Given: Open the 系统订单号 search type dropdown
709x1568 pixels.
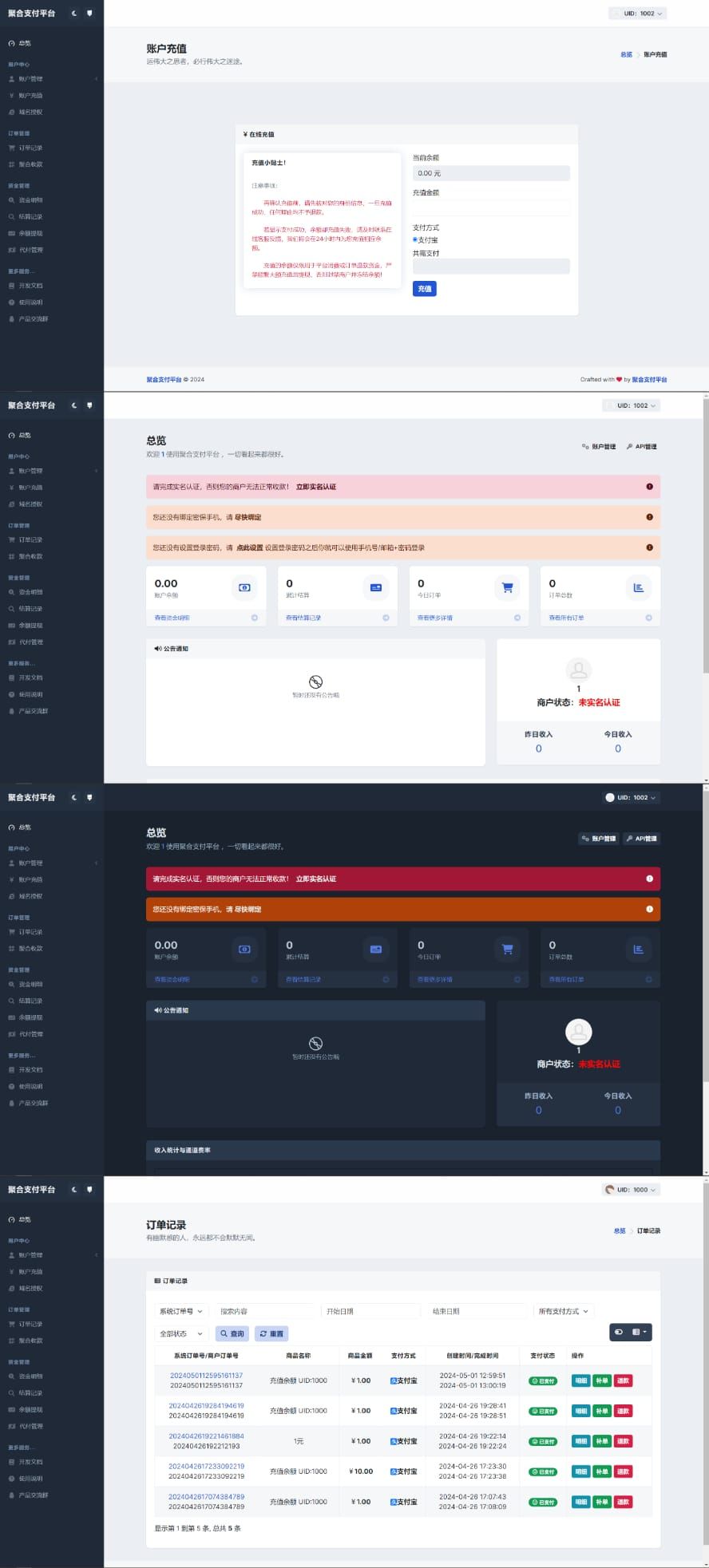Looking at the screenshot, I should pyautogui.click(x=181, y=1311).
